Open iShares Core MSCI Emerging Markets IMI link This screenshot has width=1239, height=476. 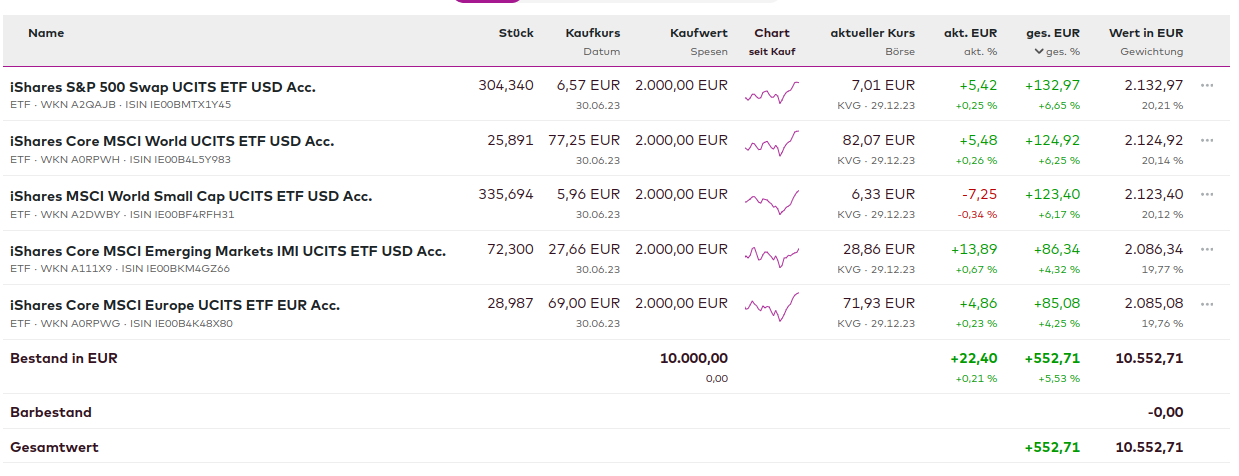coord(228,250)
